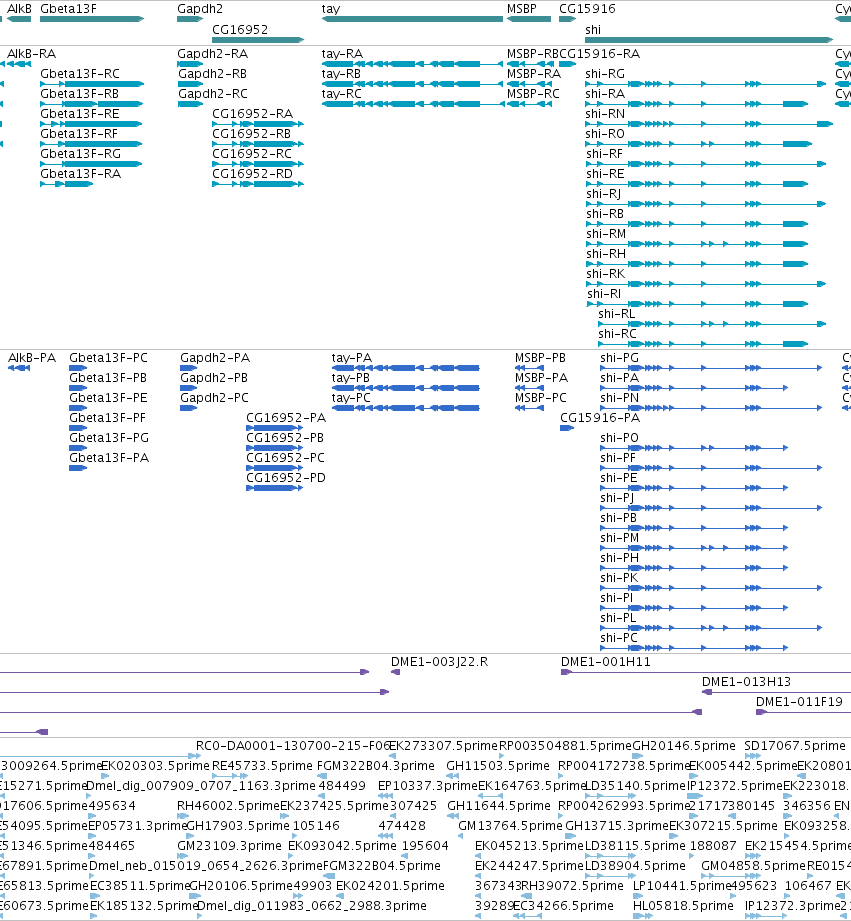
Task: Select the Gbeta13F gene bar
Action: coord(92,19)
